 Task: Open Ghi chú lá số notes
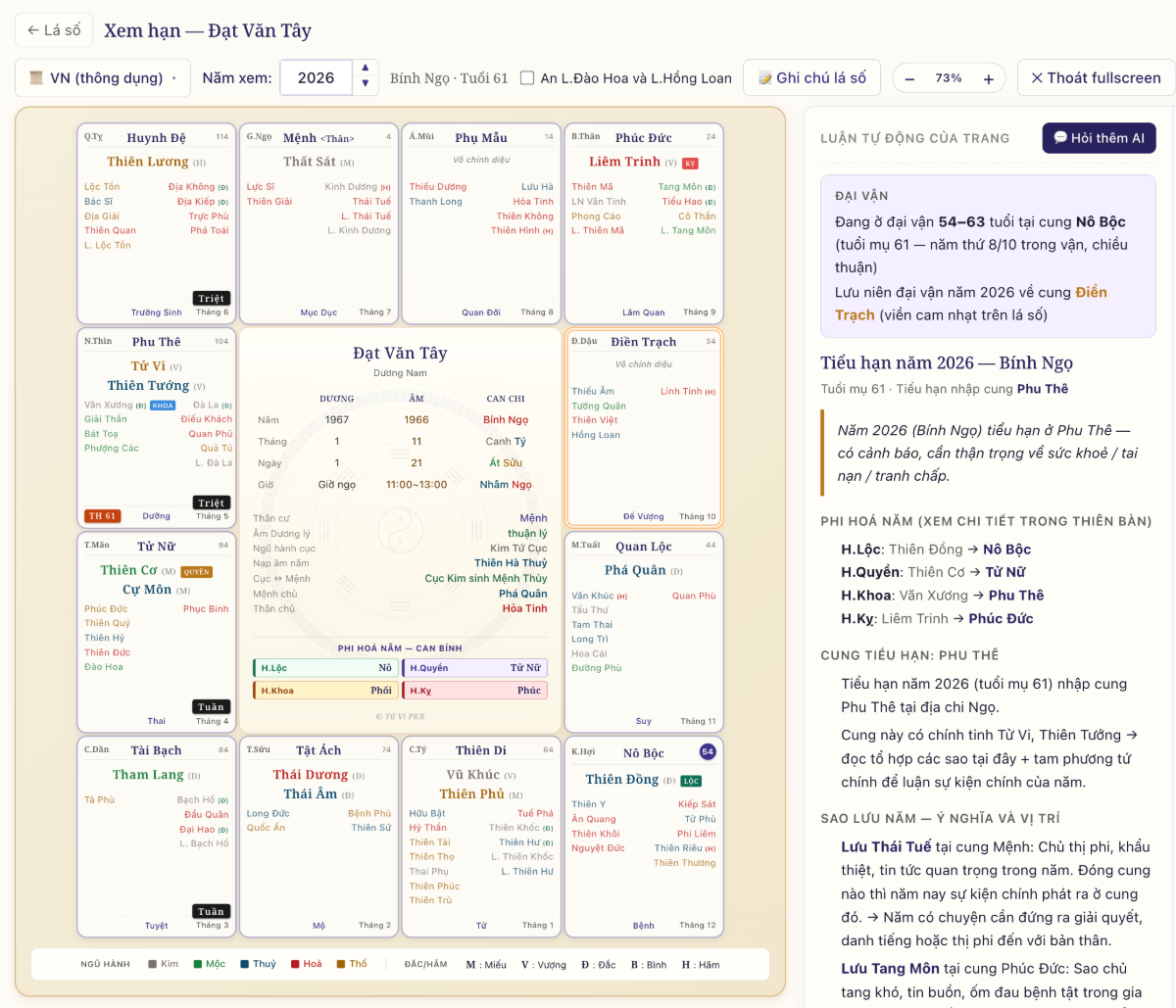[811, 78]
